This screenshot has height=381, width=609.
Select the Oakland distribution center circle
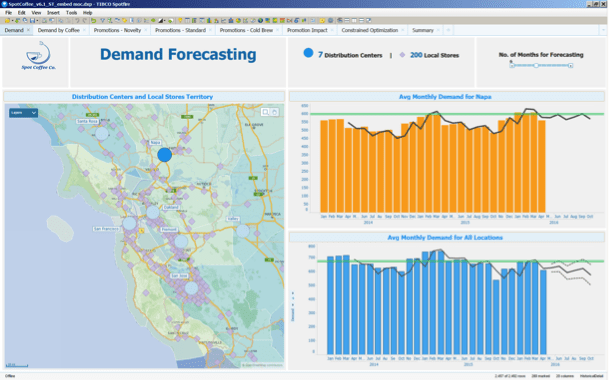tap(153, 212)
